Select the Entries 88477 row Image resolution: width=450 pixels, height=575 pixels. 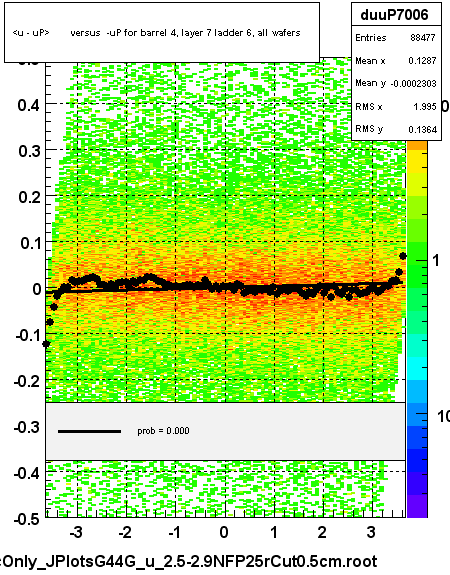(x=396, y=37)
